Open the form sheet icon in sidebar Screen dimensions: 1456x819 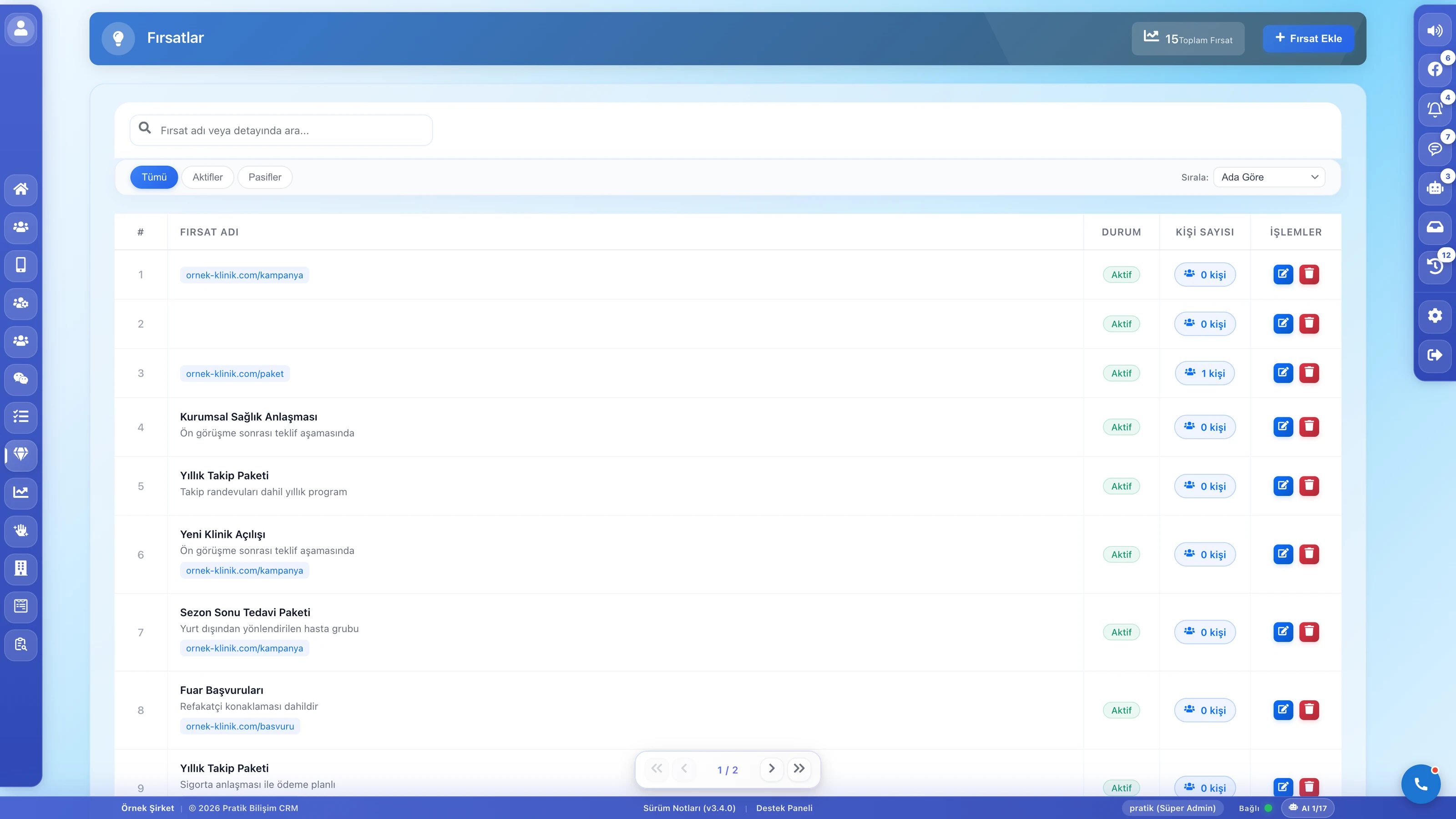pyautogui.click(x=21, y=606)
